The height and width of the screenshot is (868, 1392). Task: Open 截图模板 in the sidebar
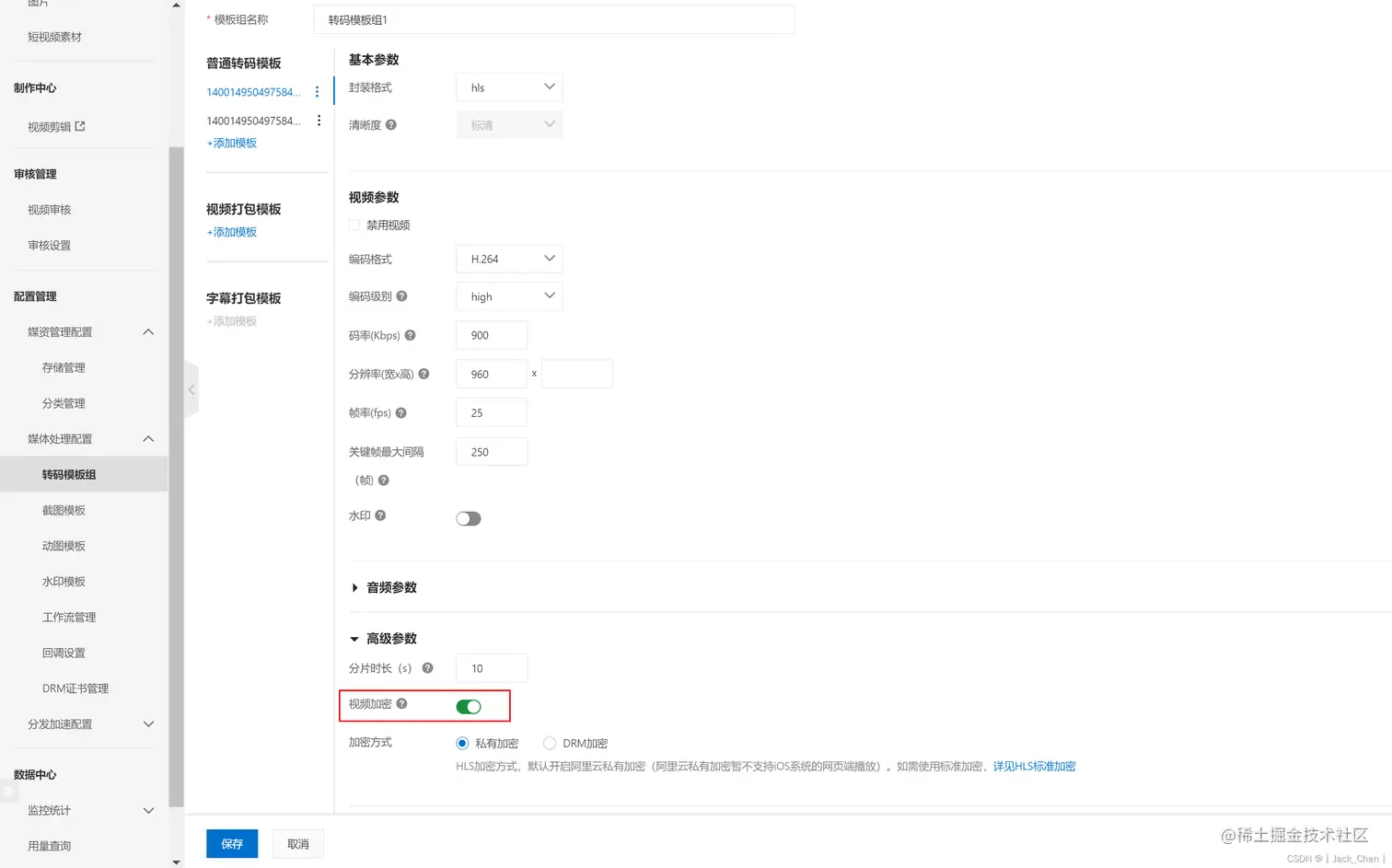pyautogui.click(x=64, y=511)
